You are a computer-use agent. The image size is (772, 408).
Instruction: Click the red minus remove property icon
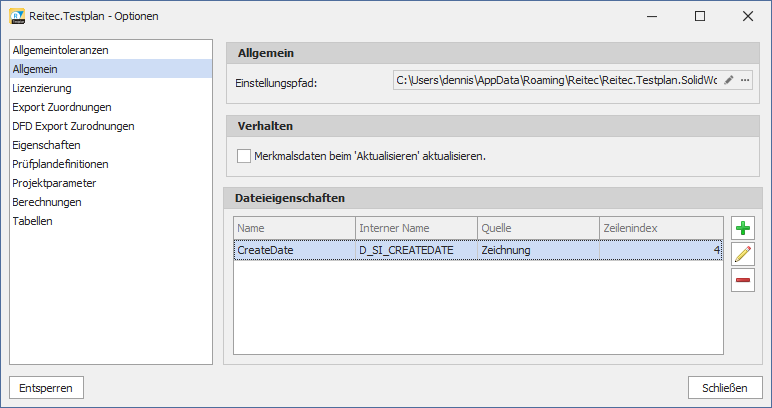pyautogui.click(x=742, y=281)
